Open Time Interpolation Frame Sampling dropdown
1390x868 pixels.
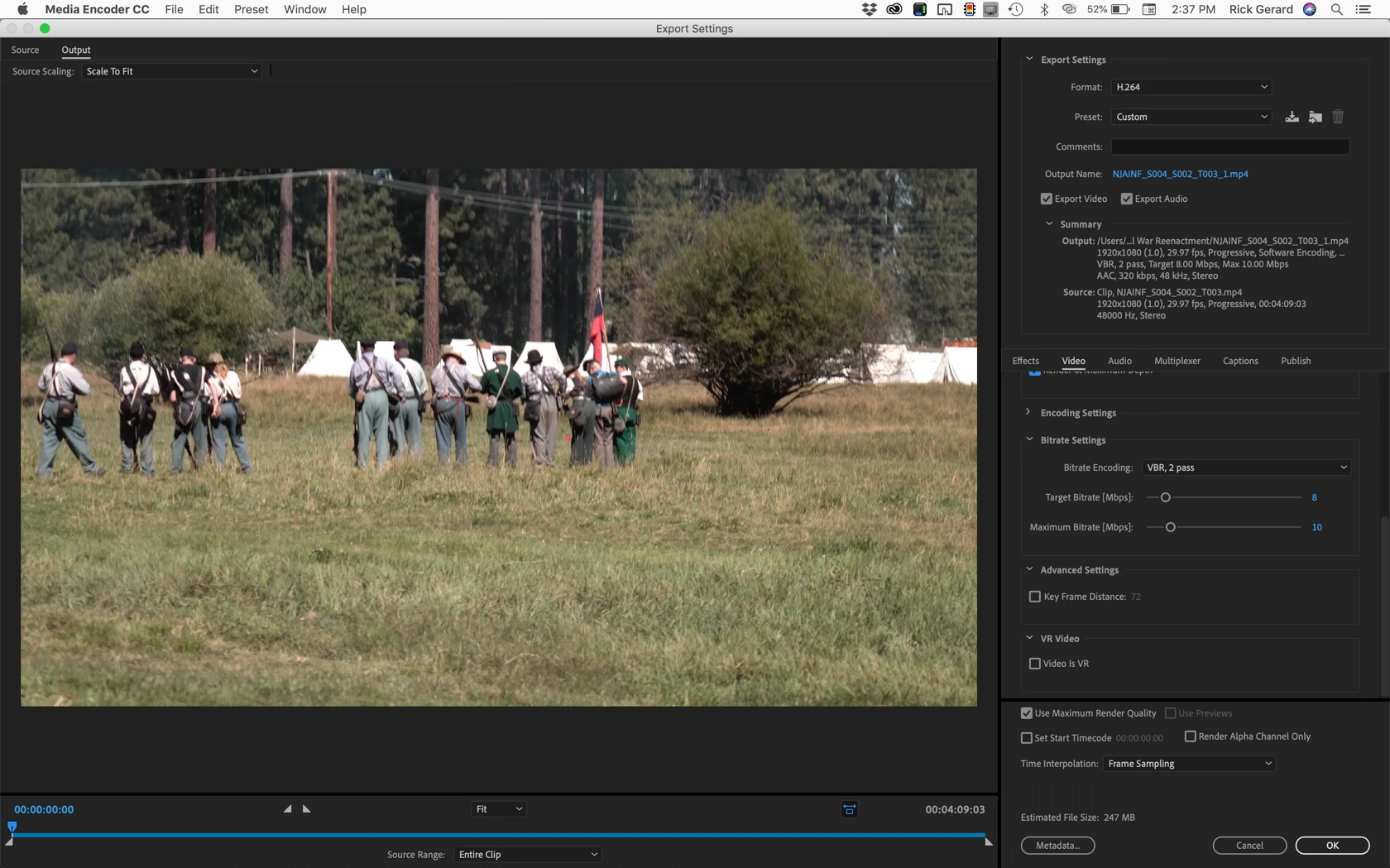pos(1189,764)
